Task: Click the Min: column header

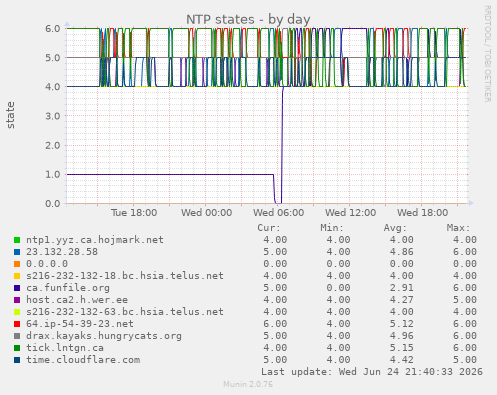Action: [332, 228]
